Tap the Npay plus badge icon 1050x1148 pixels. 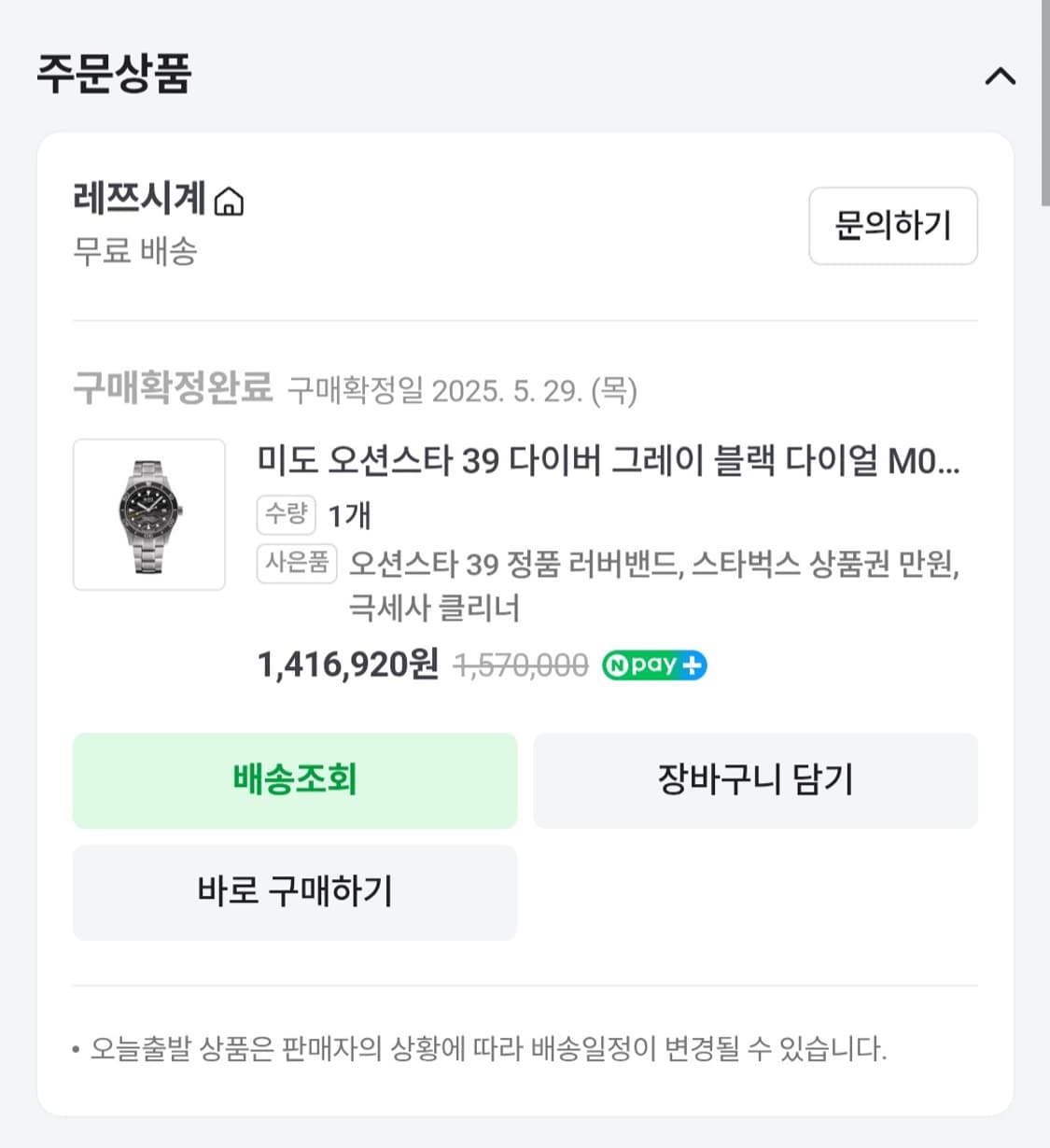pos(654,665)
